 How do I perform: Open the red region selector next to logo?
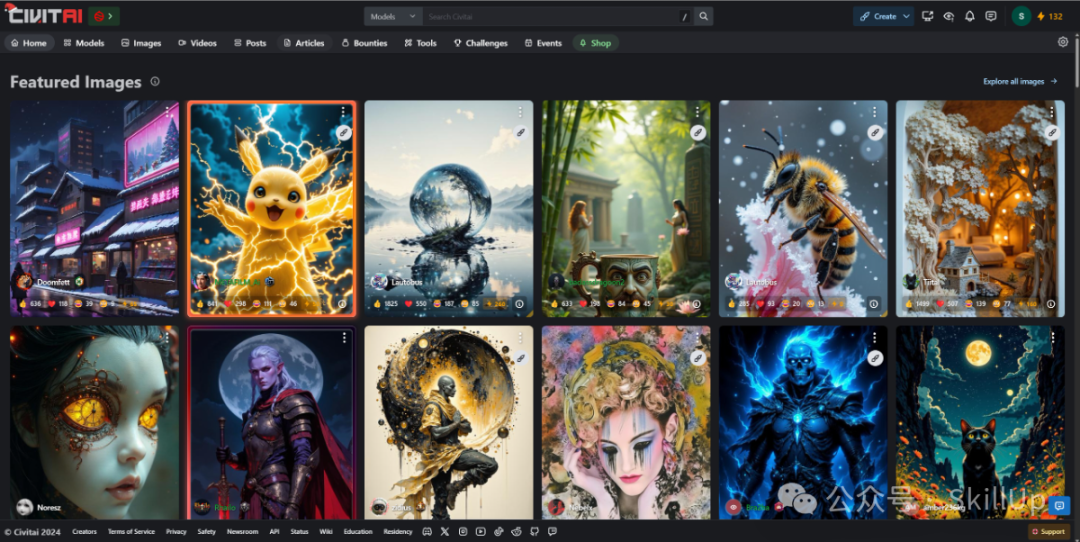tap(103, 16)
